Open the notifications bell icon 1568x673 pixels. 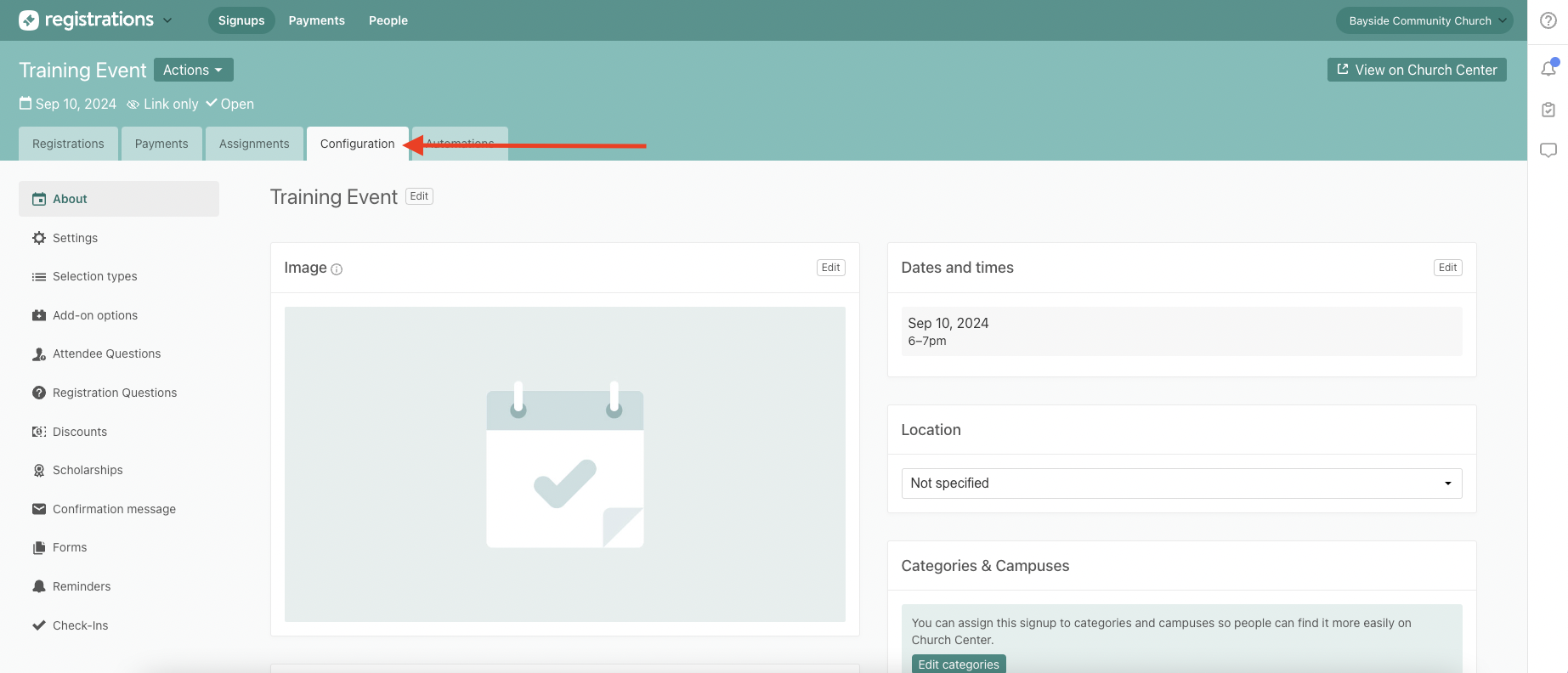point(1548,69)
